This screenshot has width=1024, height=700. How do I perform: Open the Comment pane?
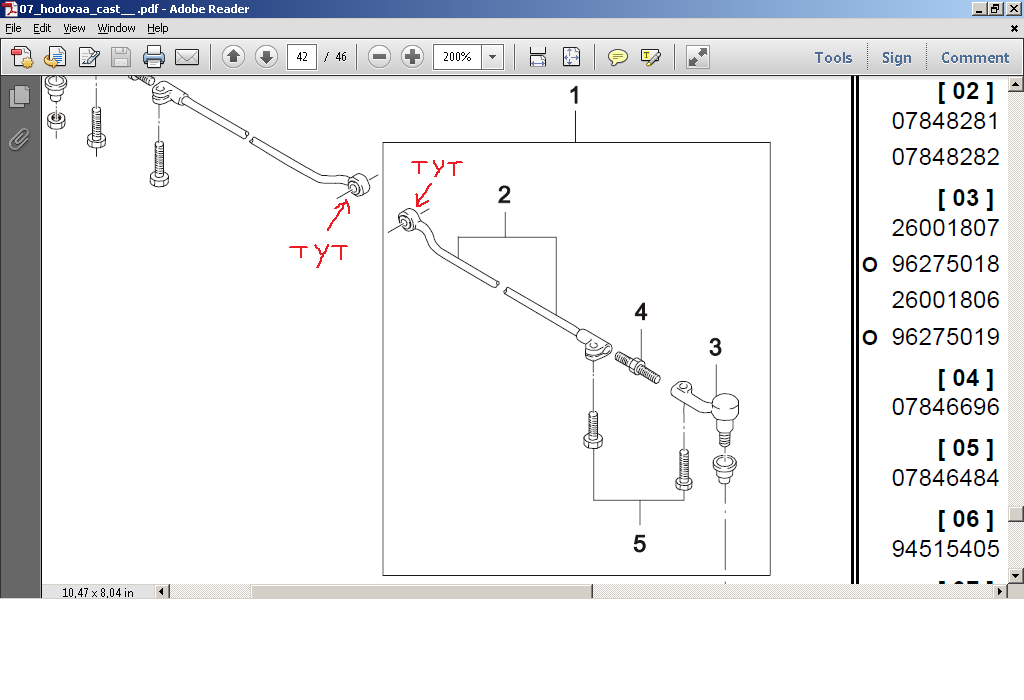click(x=975, y=57)
